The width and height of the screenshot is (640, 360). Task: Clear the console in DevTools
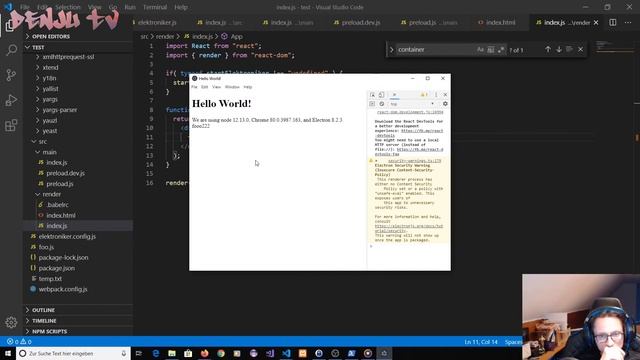click(382, 104)
